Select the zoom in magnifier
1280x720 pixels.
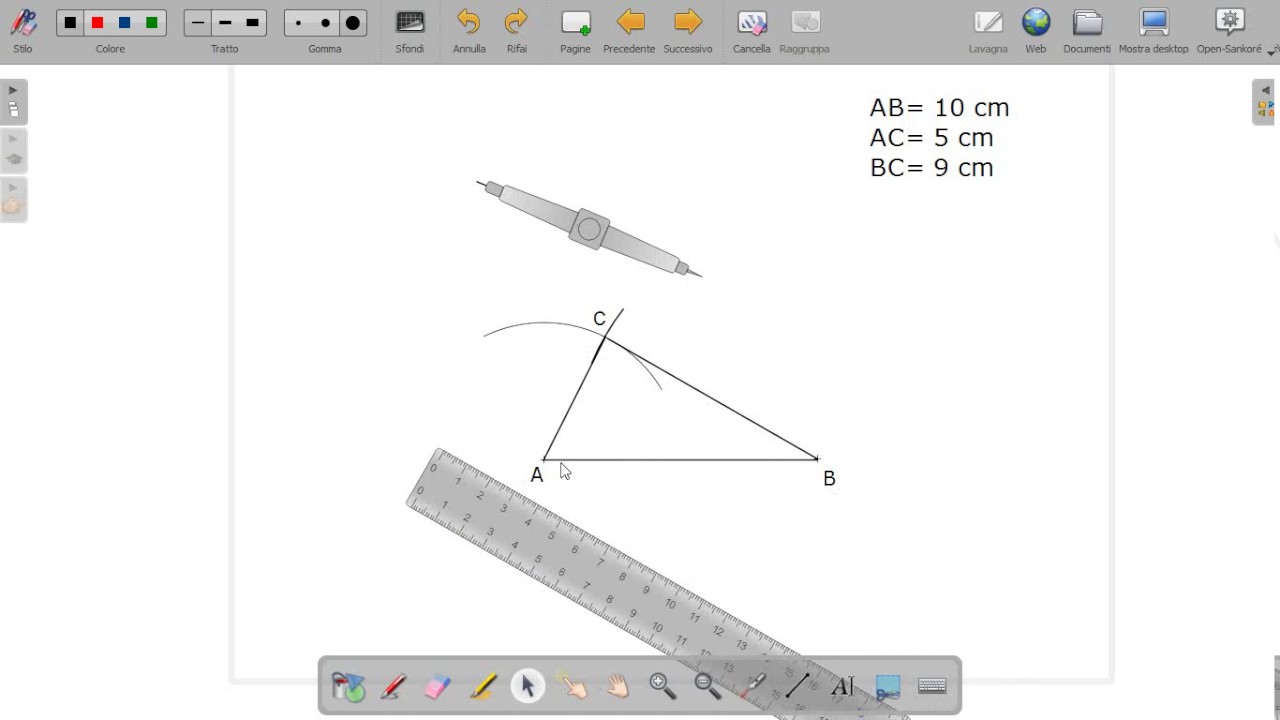tap(662, 686)
